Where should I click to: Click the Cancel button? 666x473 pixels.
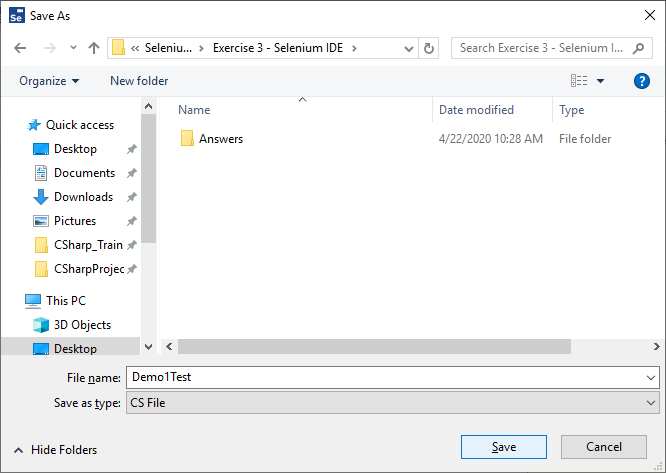tap(604, 447)
